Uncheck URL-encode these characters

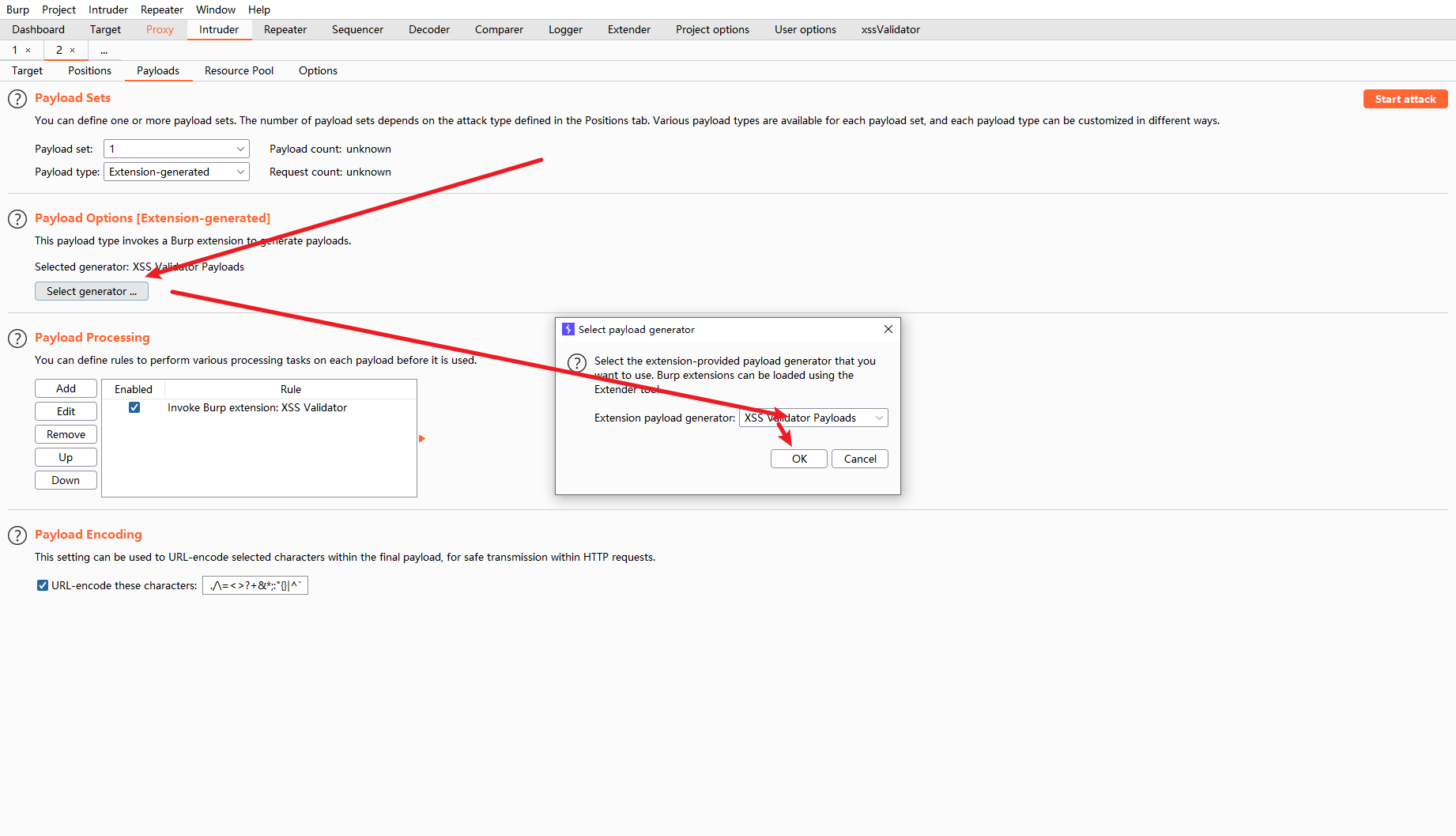[x=42, y=585]
